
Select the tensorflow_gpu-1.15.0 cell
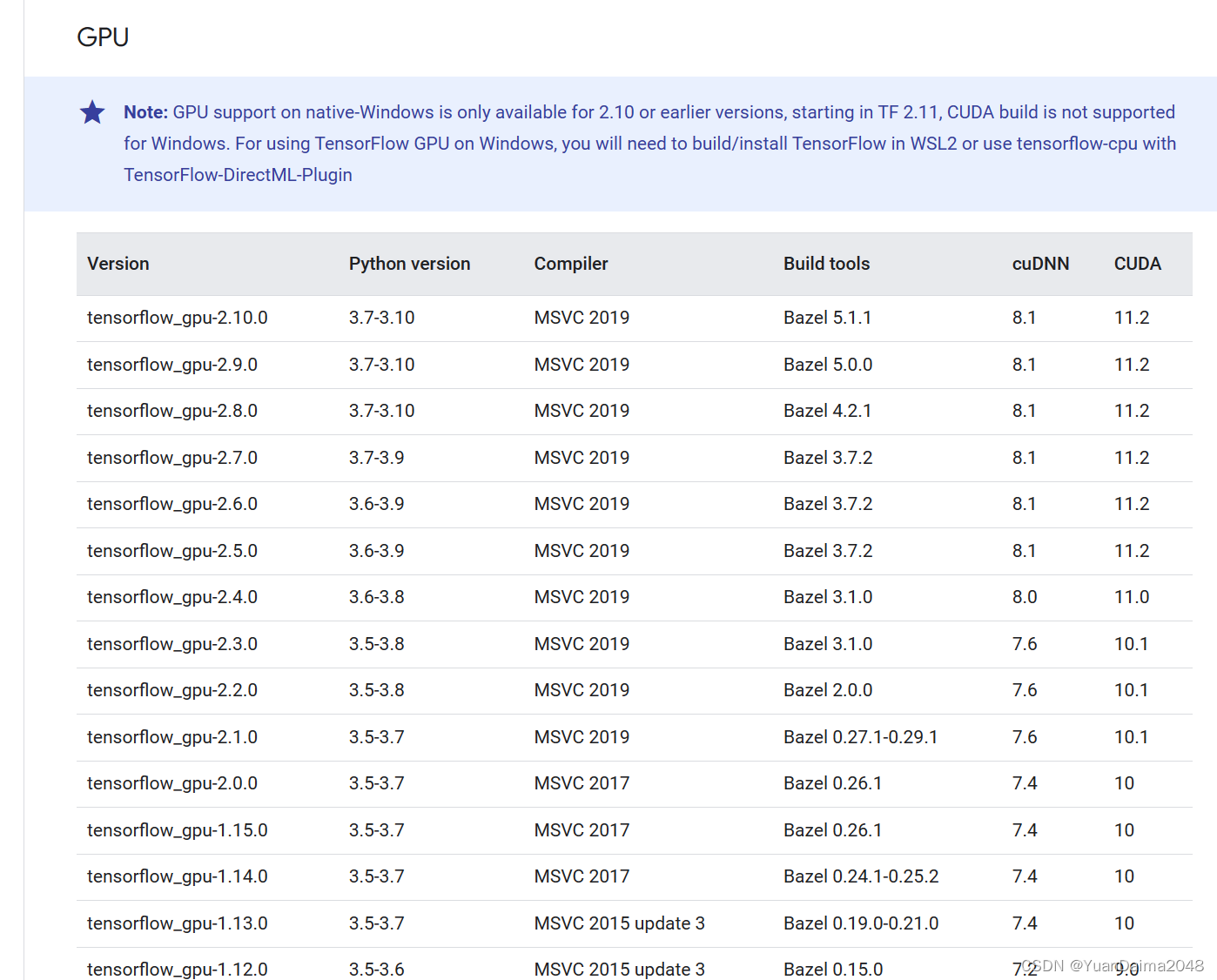[x=178, y=830]
